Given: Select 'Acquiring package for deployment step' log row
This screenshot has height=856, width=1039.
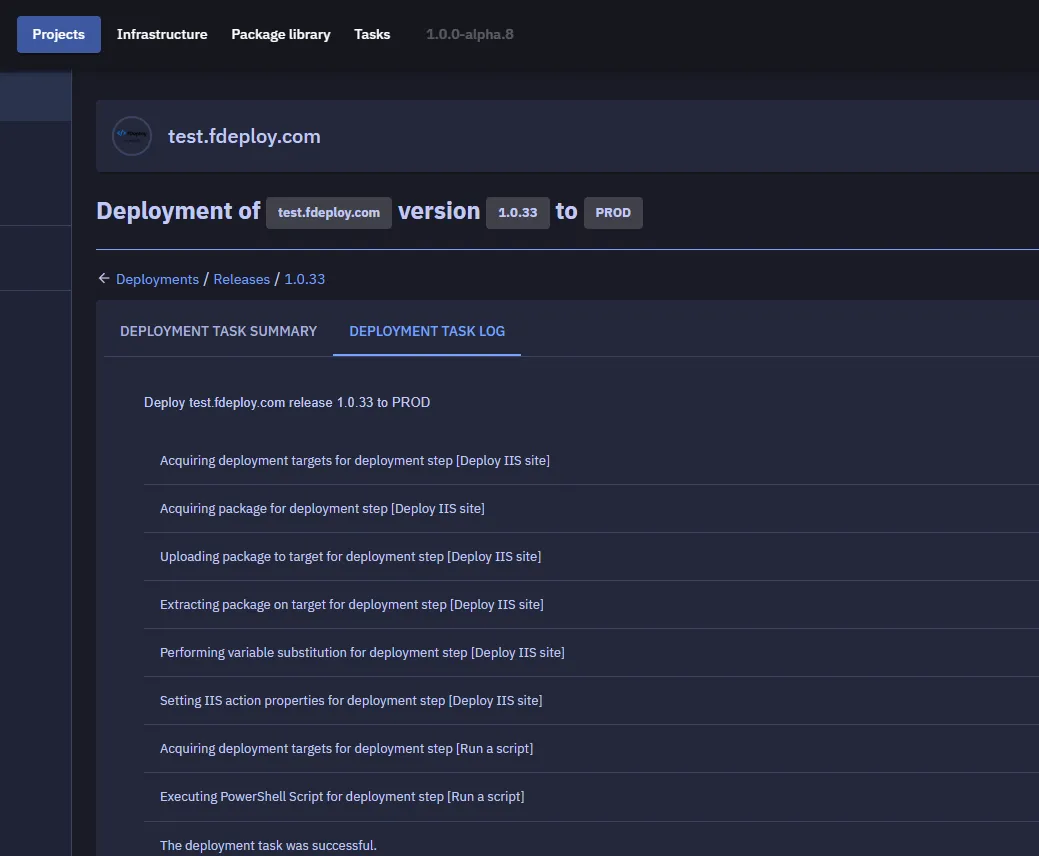Looking at the screenshot, I should click(x=591, y=509).
